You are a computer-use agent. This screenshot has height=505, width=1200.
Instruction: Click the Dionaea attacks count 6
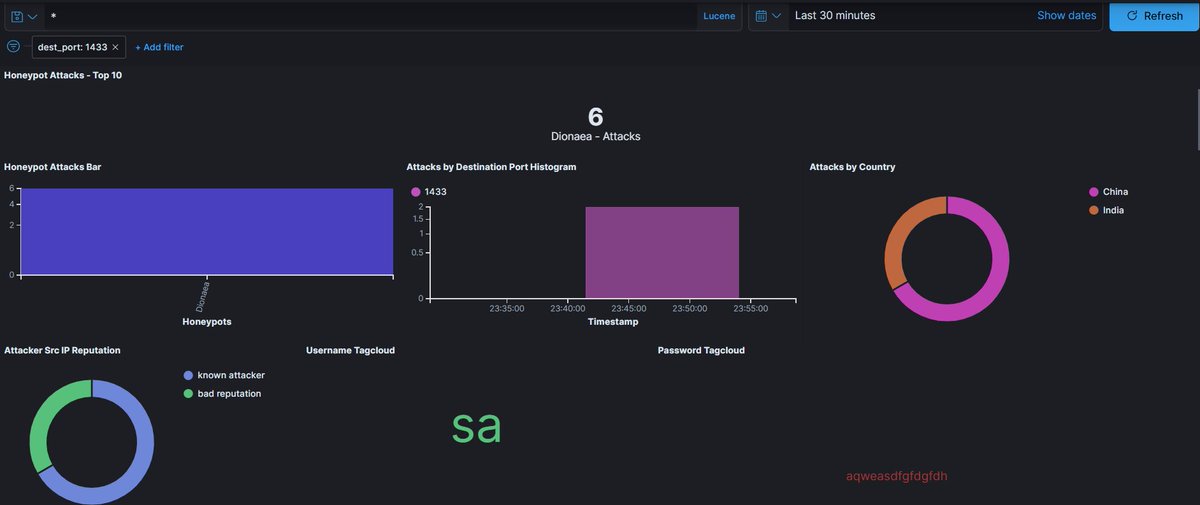596,116
